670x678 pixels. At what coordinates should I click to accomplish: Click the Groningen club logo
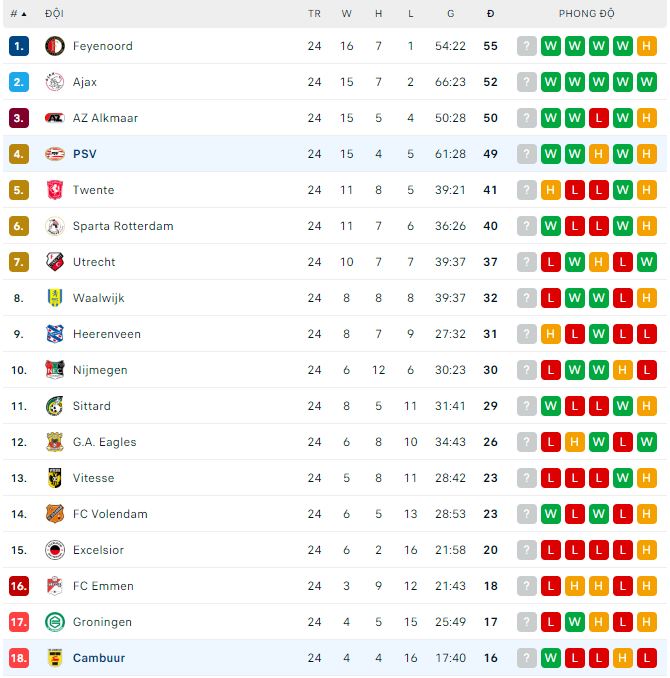(55, 622)
